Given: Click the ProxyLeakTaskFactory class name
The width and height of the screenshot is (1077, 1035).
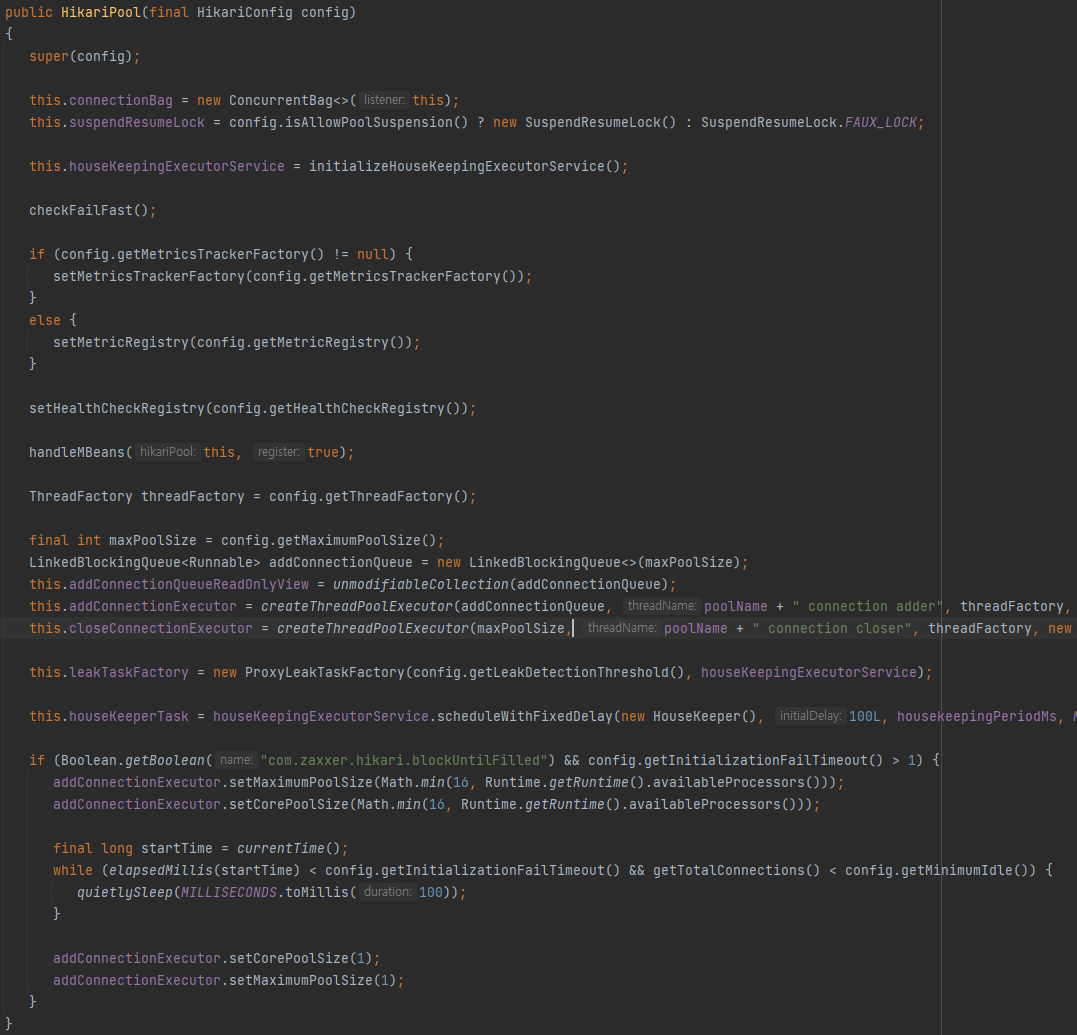Looking at the screenshot, I should pos(325,672).
